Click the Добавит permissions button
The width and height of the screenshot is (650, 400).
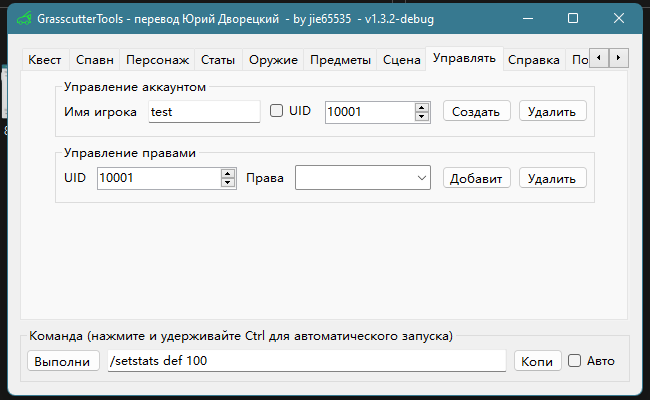click(477, 178)
